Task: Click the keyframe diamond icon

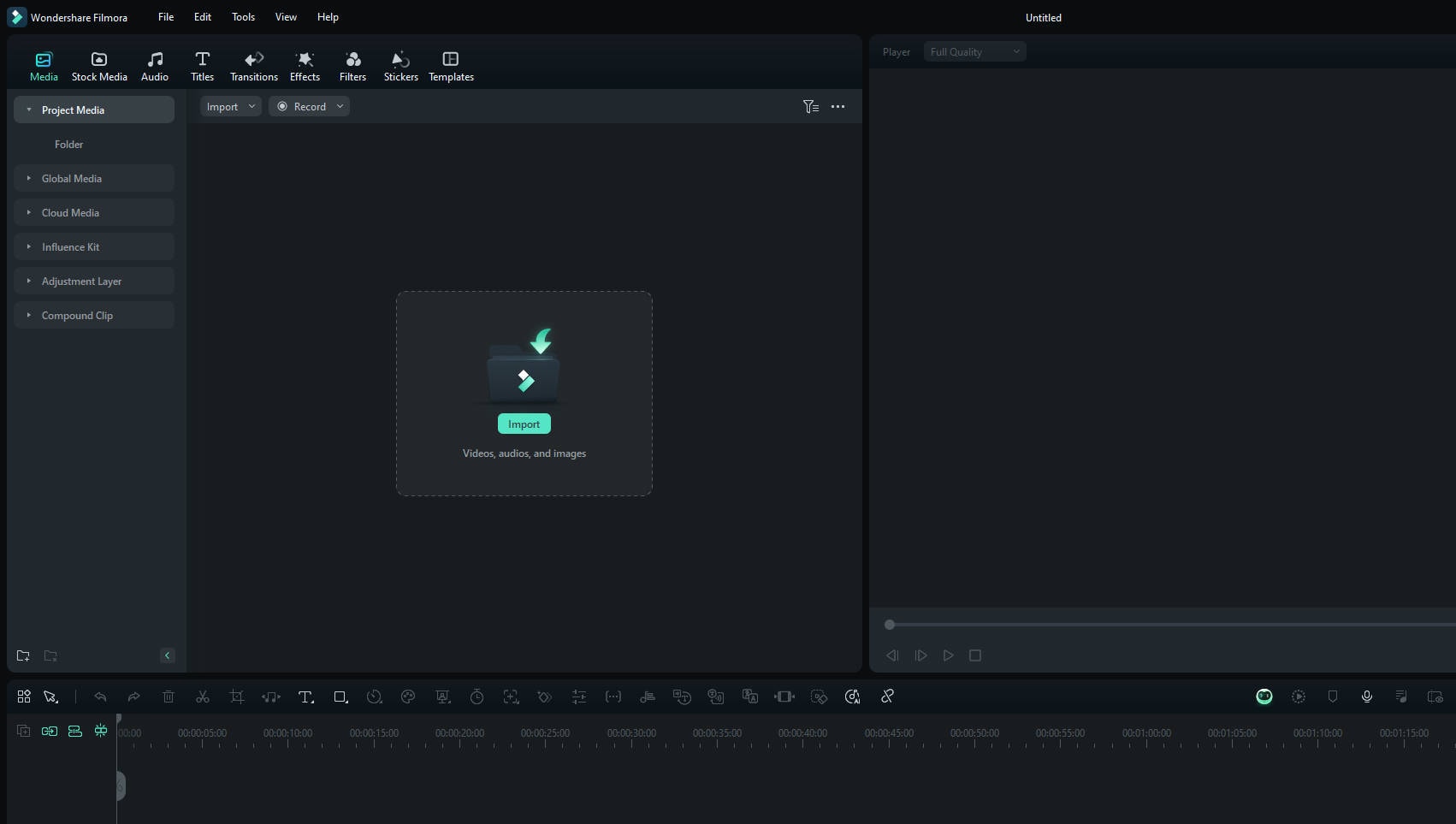Action: coord(545,697)
